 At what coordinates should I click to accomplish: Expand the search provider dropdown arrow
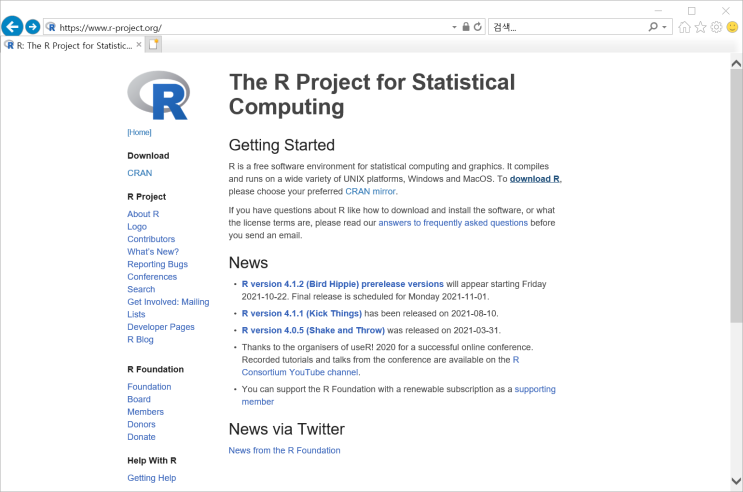(x=666, y=27)
